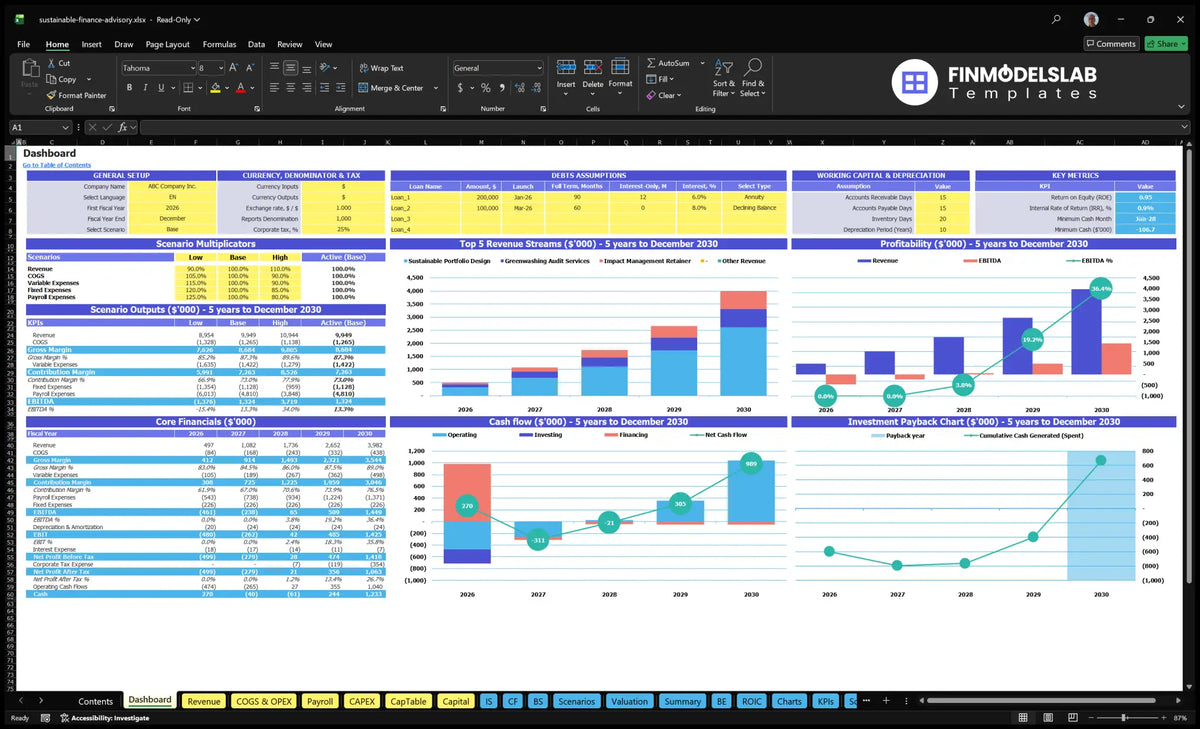Click the Delete cells icon

pos(593,68)
